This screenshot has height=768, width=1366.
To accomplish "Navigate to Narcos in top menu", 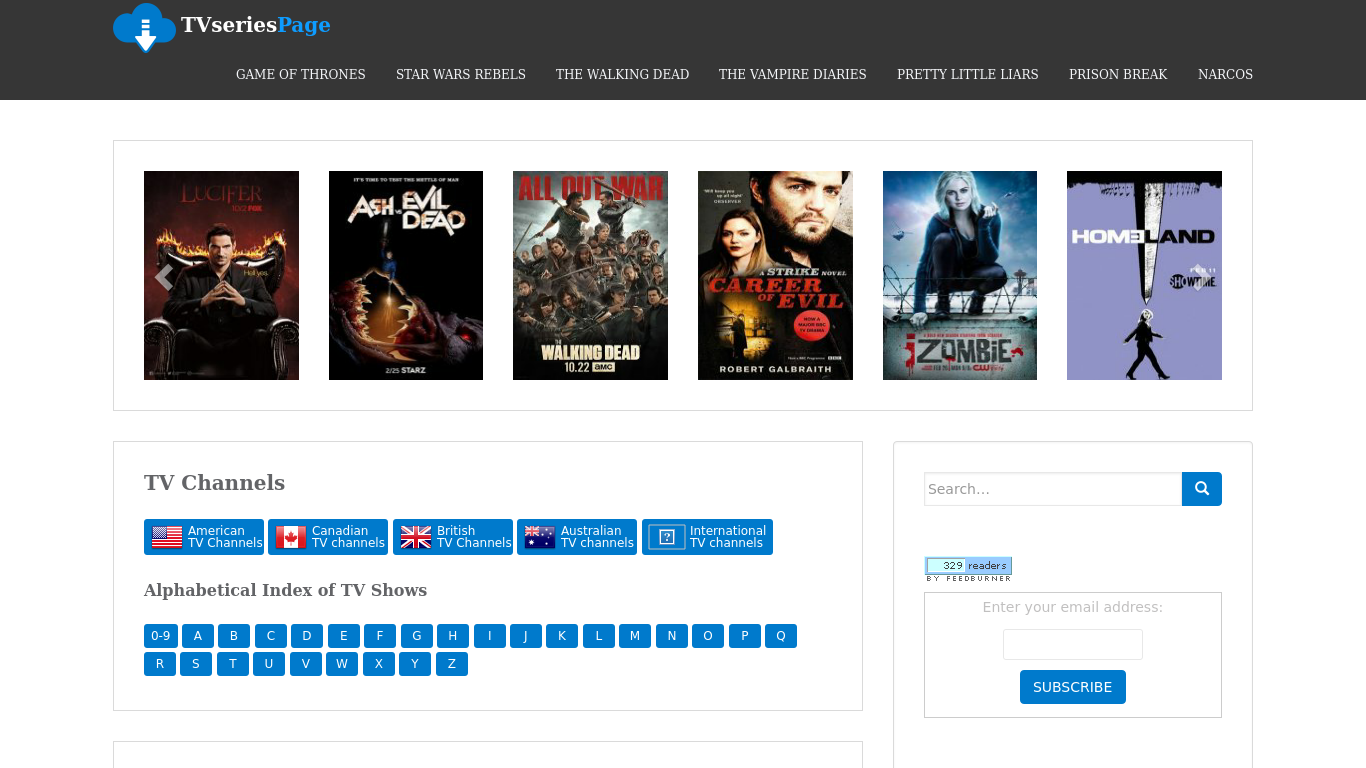I will (1225, 74).
